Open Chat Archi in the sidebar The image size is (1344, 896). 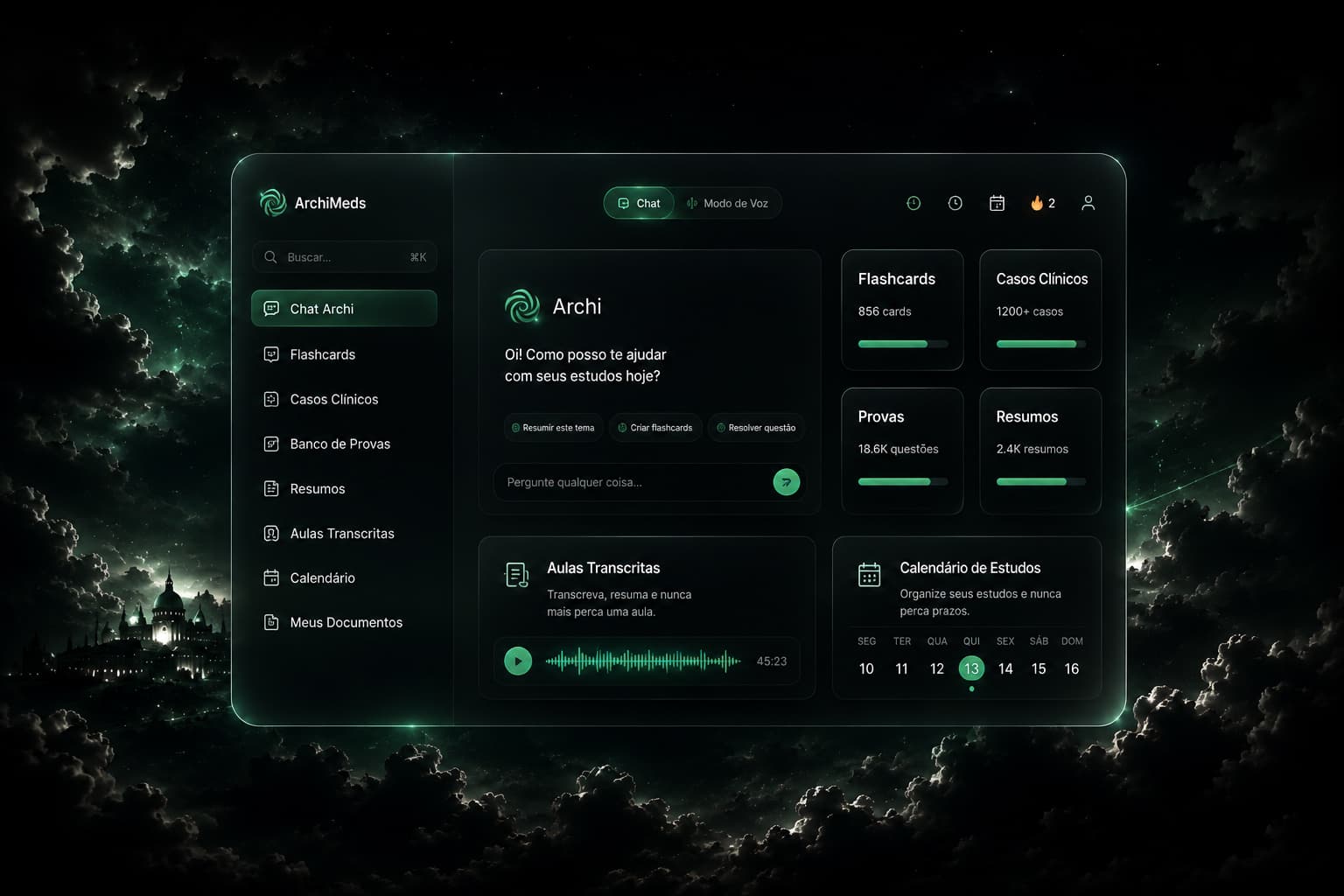point(344,309)
